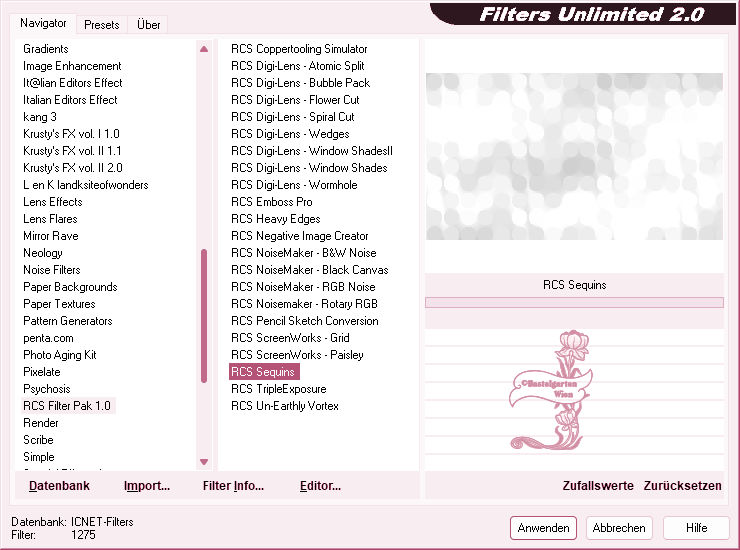740x550 pixels.
Task: Choose RCS Digi-Lens - Window ShadesII
Action: coord(311,151)
